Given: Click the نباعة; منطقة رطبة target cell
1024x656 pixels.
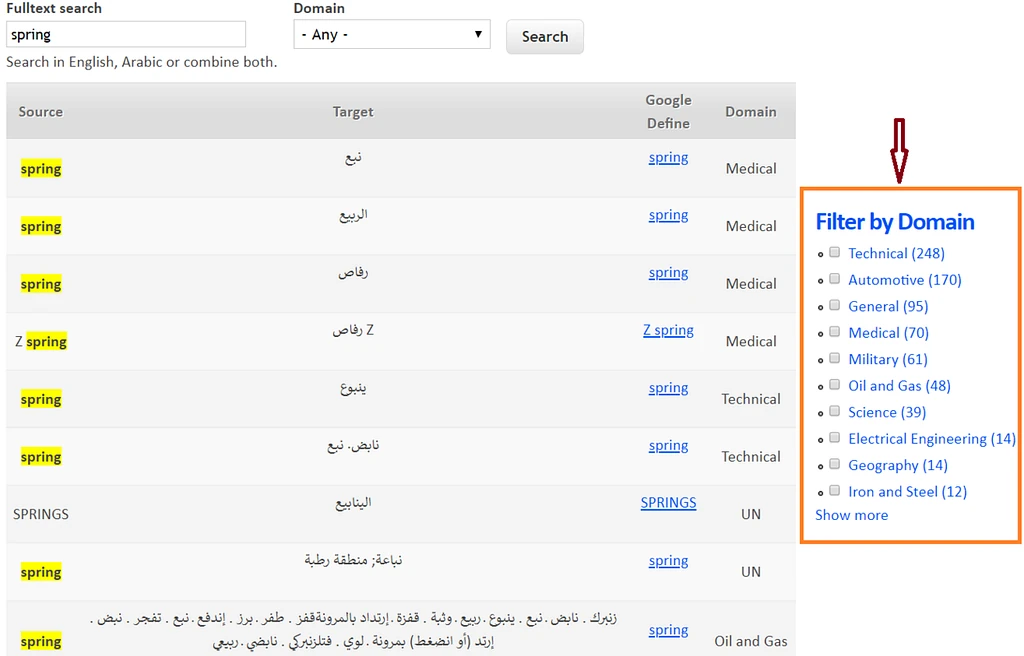Looking at the screenshot, I should (x=353, y=560).
